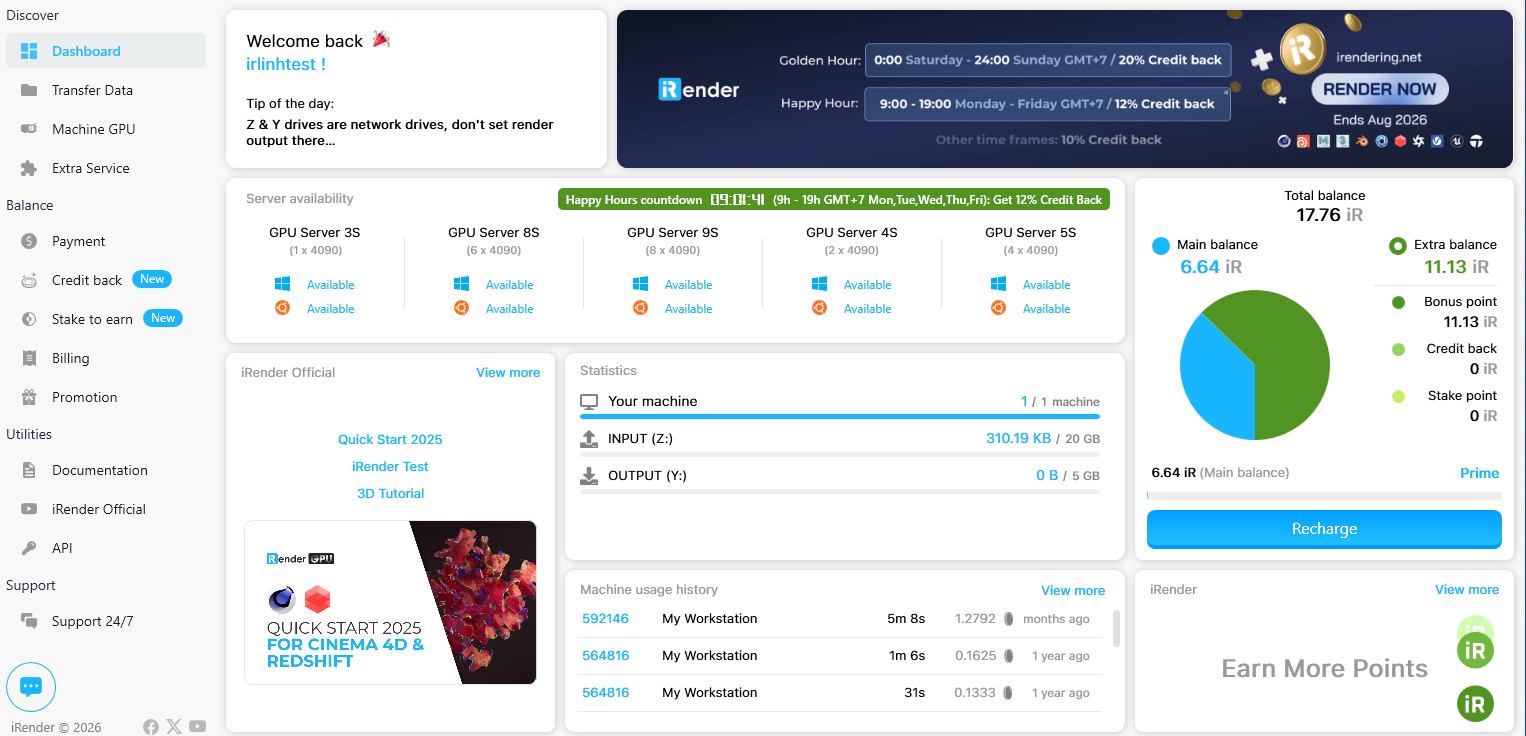
Task: Click the Promotion gift icon
Action: 29,397
